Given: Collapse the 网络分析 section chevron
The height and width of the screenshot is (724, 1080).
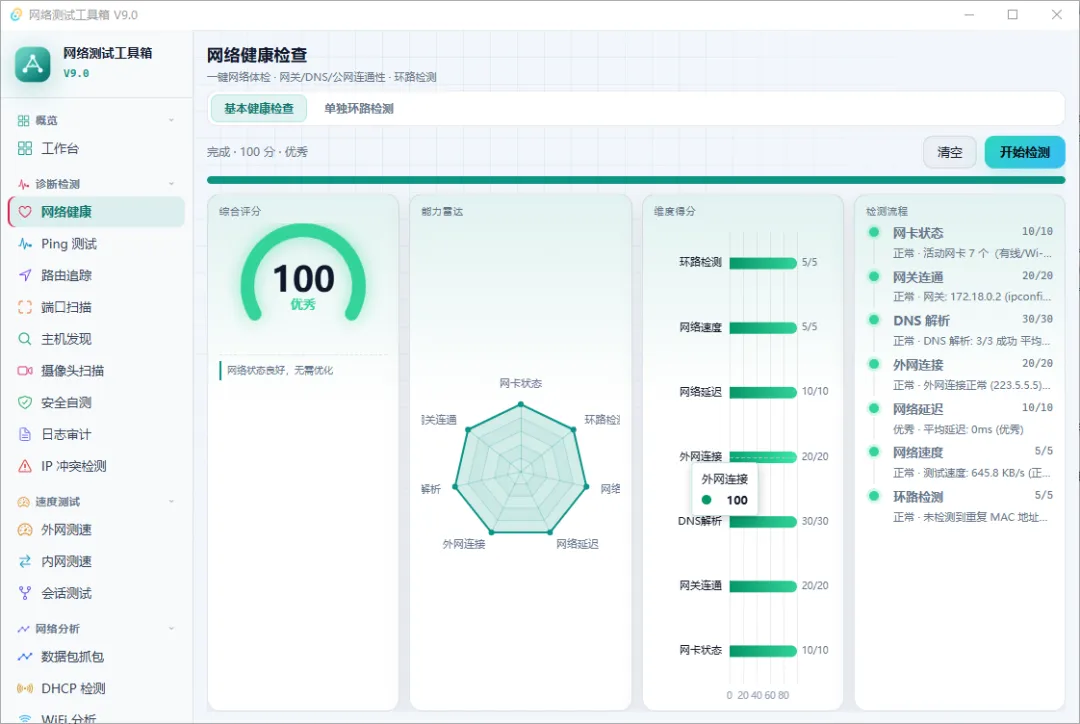Looking at the screenshot, I should point(172,628).
